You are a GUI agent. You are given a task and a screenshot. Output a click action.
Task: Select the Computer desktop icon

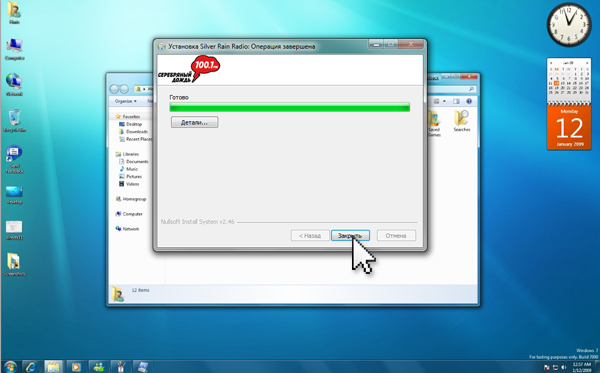click(14, 49)
